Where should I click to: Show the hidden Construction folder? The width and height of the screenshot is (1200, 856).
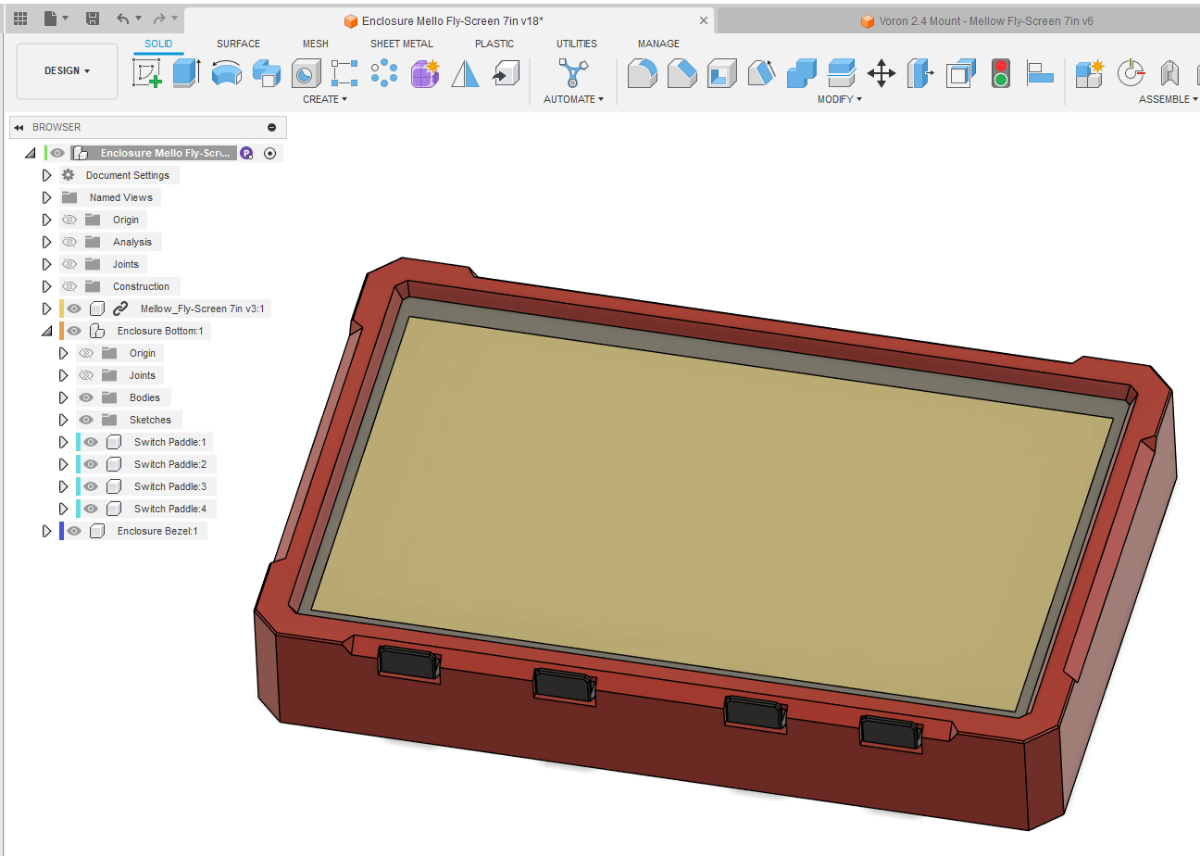pyautogui.click(x=70, y=286)
